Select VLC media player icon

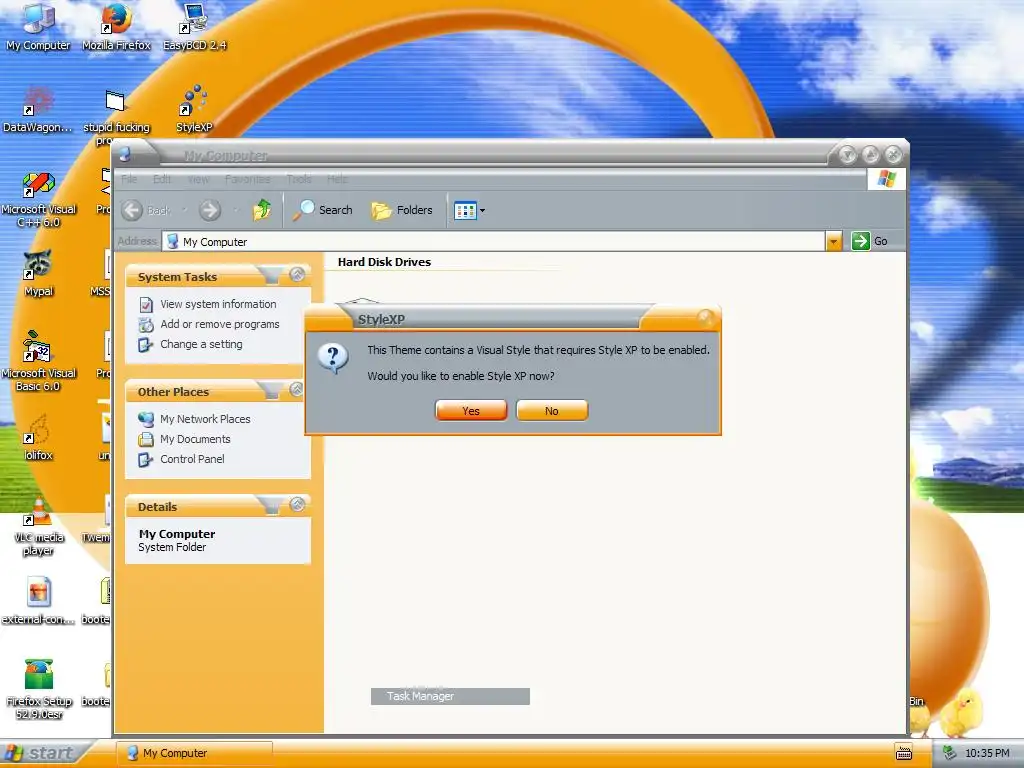[x=39, y=528]
